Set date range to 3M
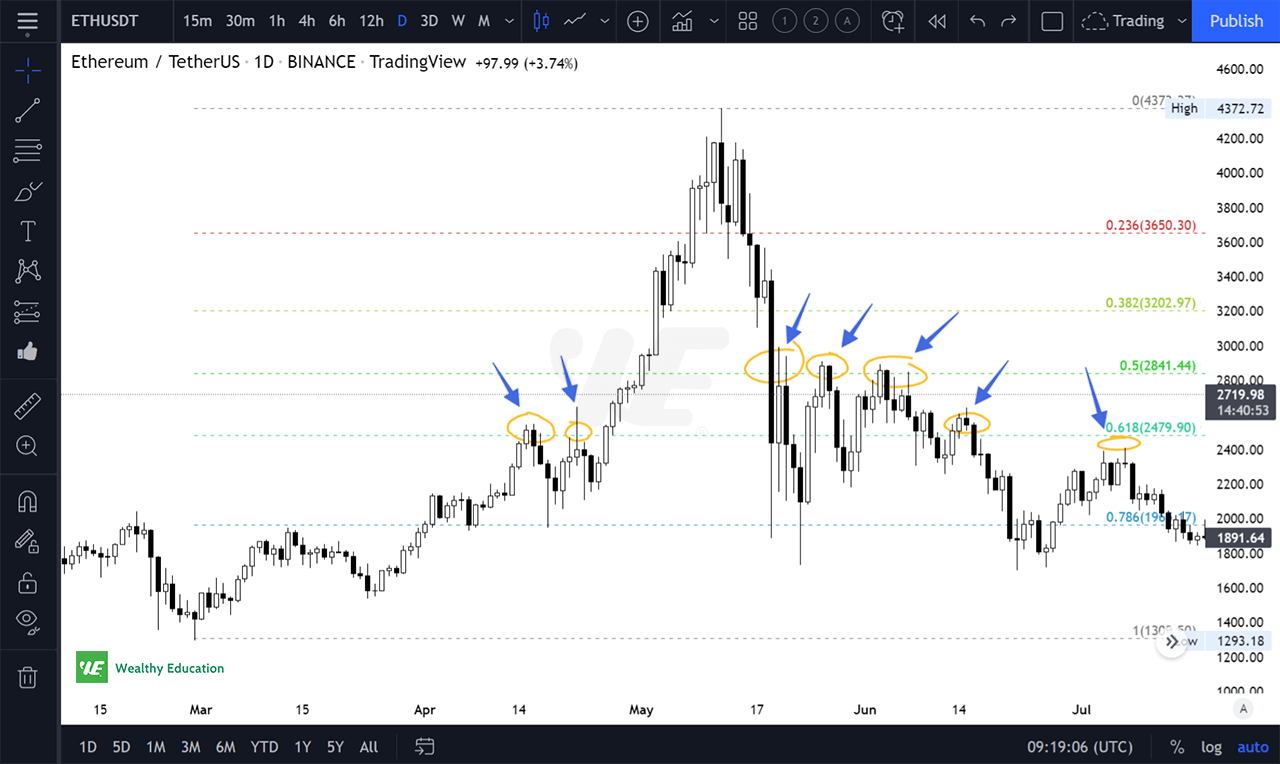Viewport: 1280px width, 764px height. 190,746
